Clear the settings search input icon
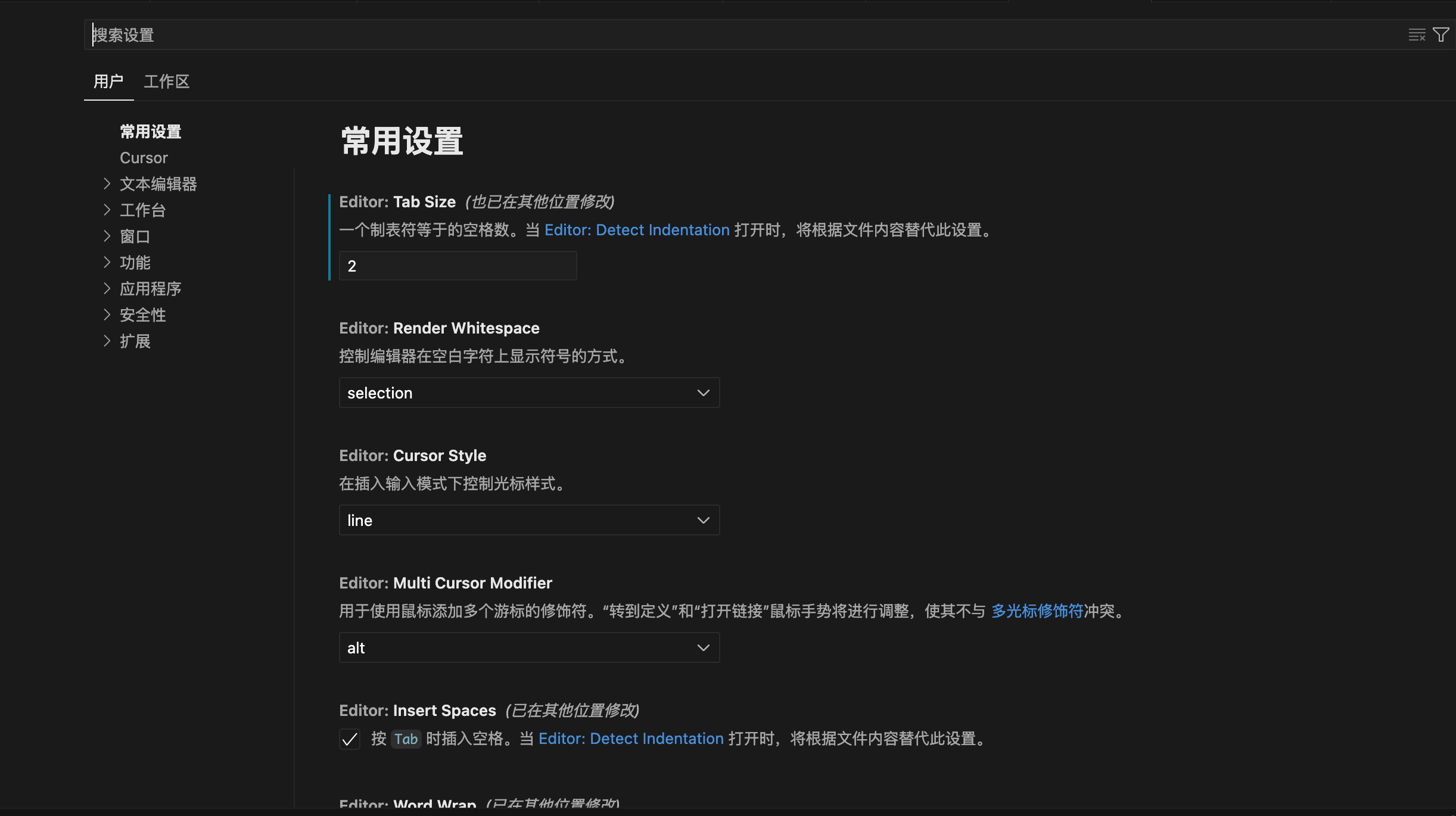 pos(1417,35)
